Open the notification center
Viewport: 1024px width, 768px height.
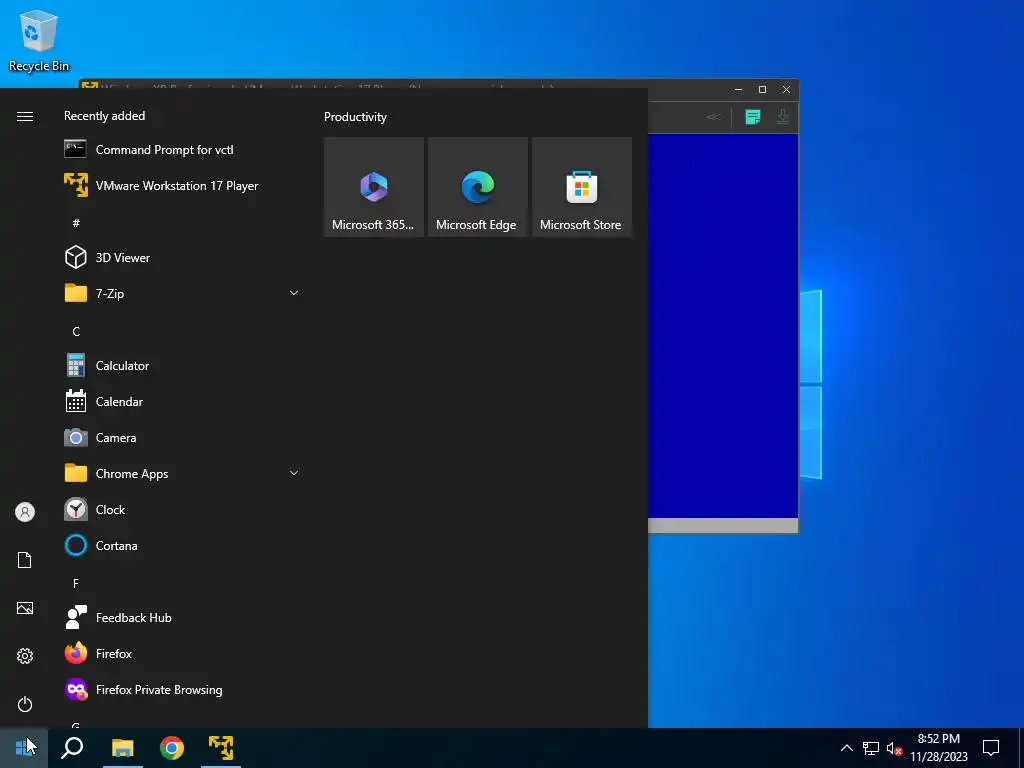pos(991,748)
